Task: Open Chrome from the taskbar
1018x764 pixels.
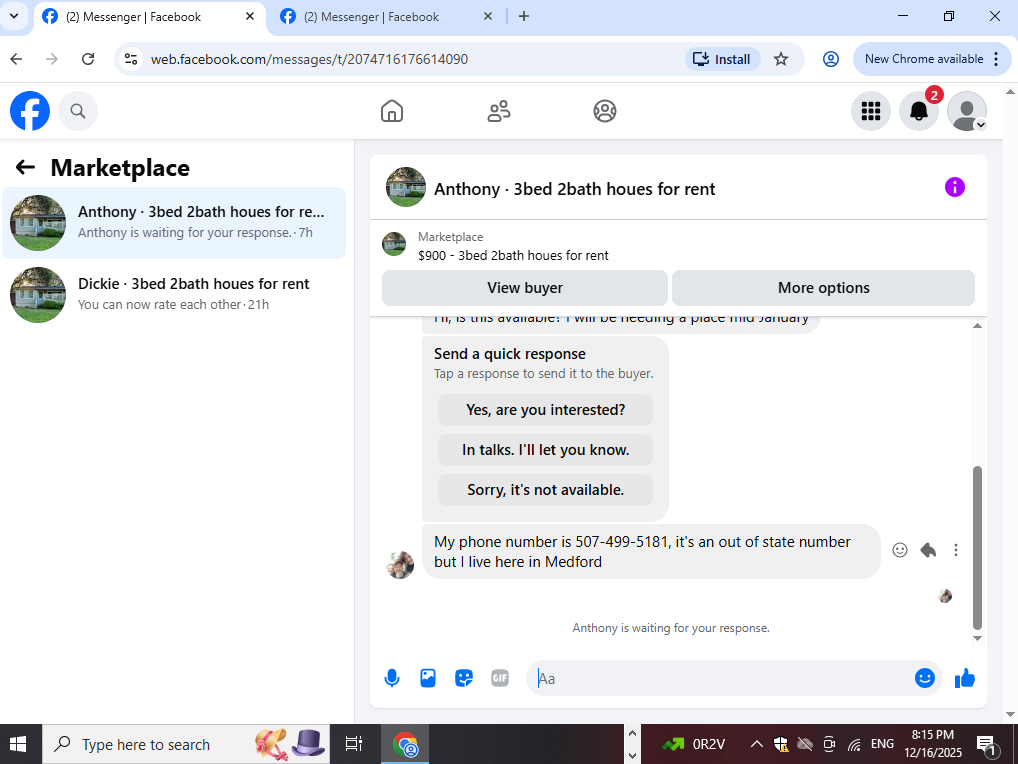Action: (406, 744)
